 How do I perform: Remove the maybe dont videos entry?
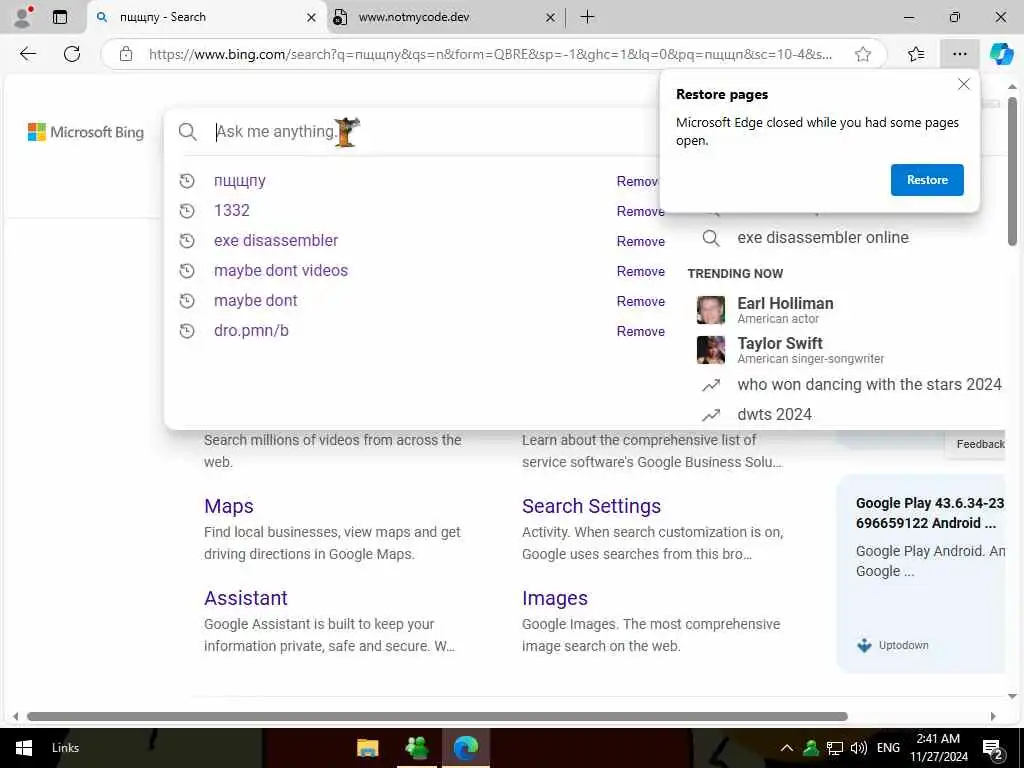(641, 272)
